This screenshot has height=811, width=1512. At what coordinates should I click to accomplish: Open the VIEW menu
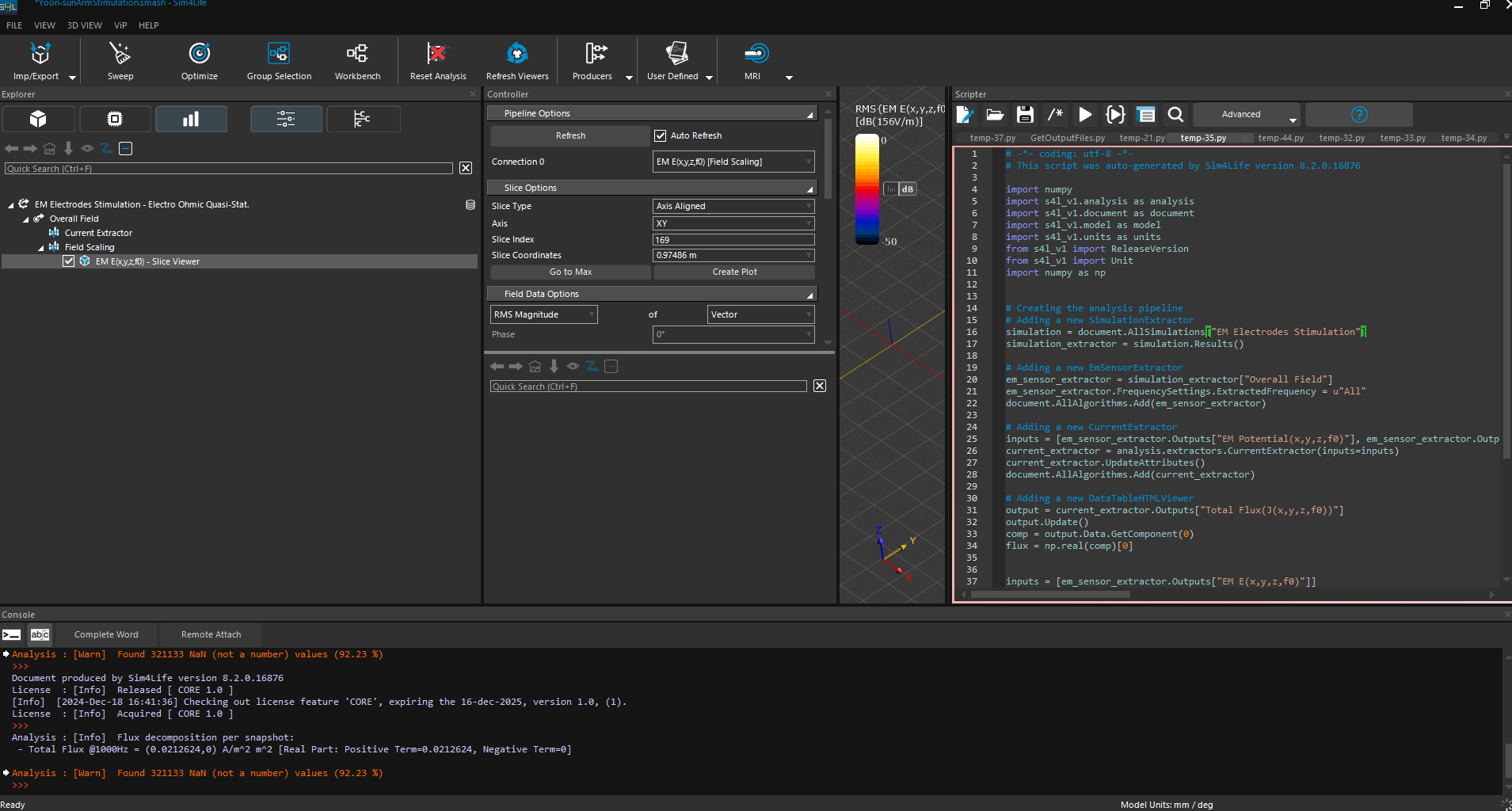[44, 25]
